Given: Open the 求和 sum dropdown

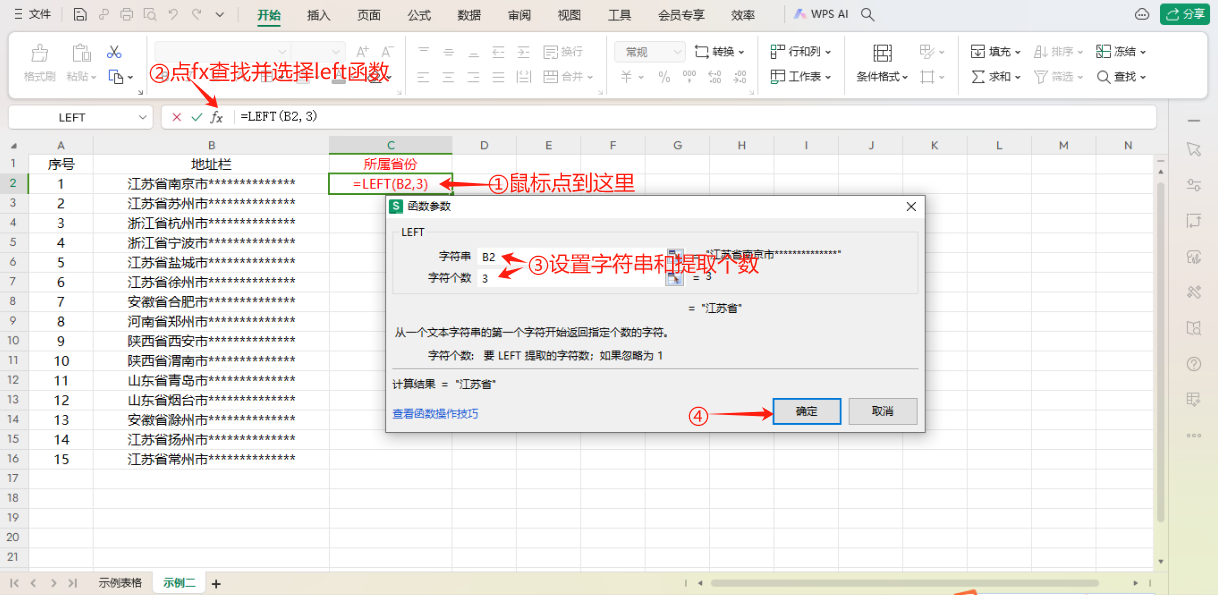Looking at the screenshot, I should click(x=997, y=77).
